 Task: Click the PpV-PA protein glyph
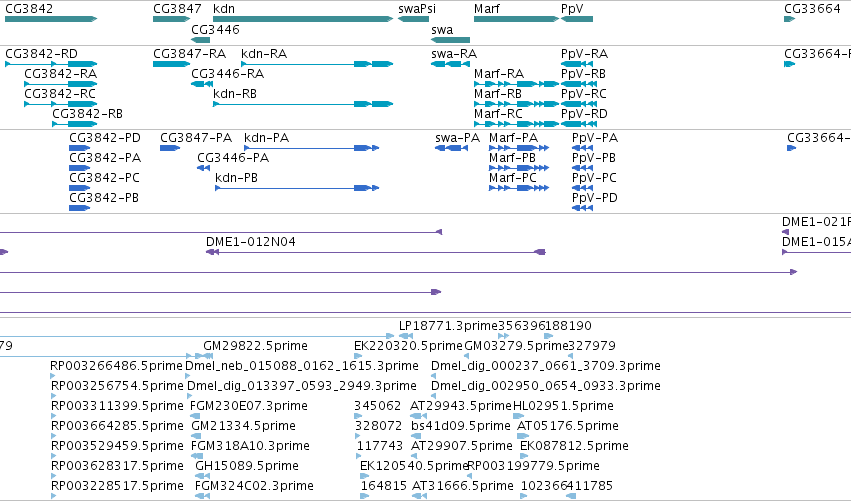click(x=582, y=148)
